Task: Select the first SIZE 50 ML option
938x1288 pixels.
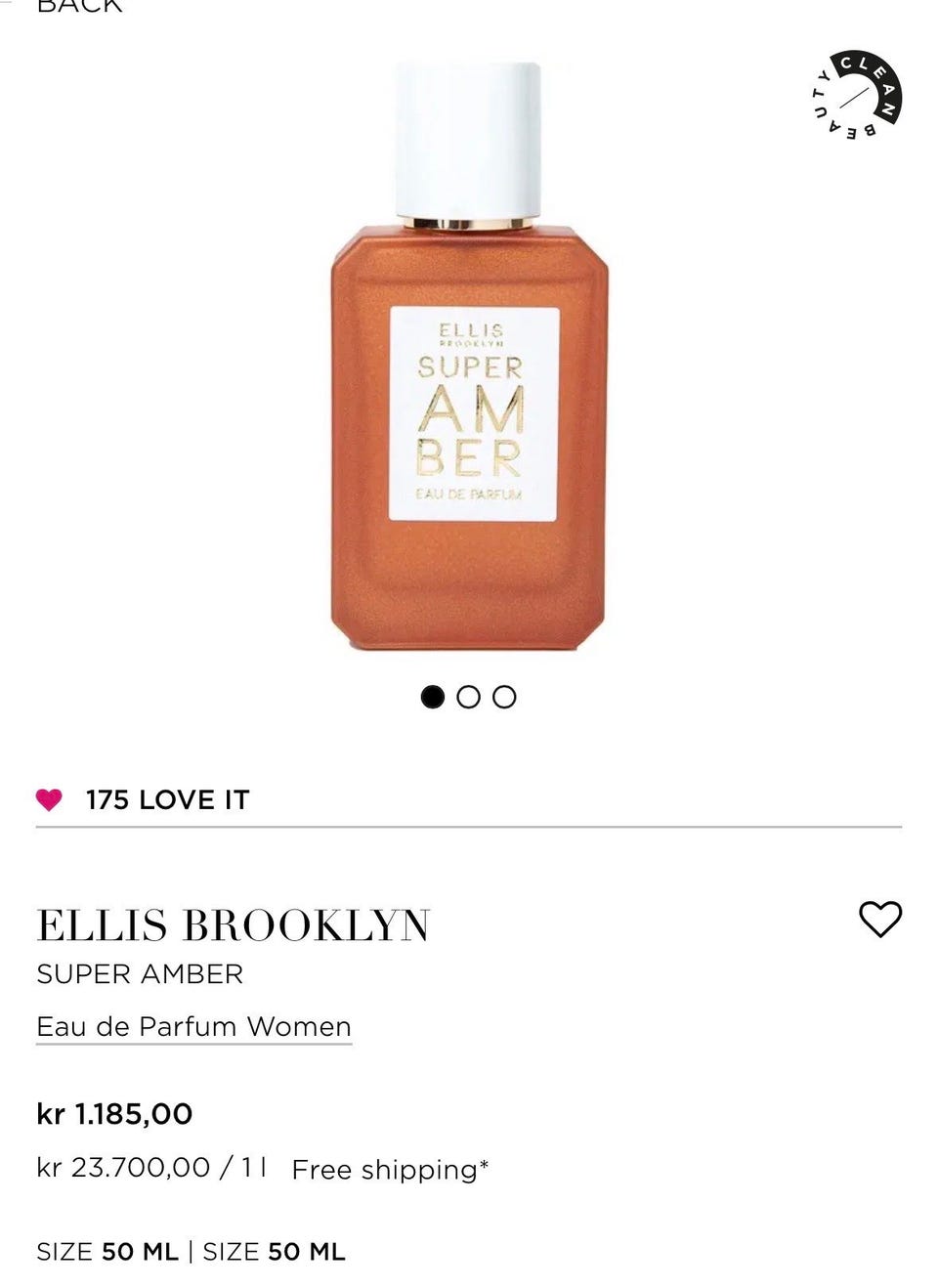Action: click(107, 1253)
